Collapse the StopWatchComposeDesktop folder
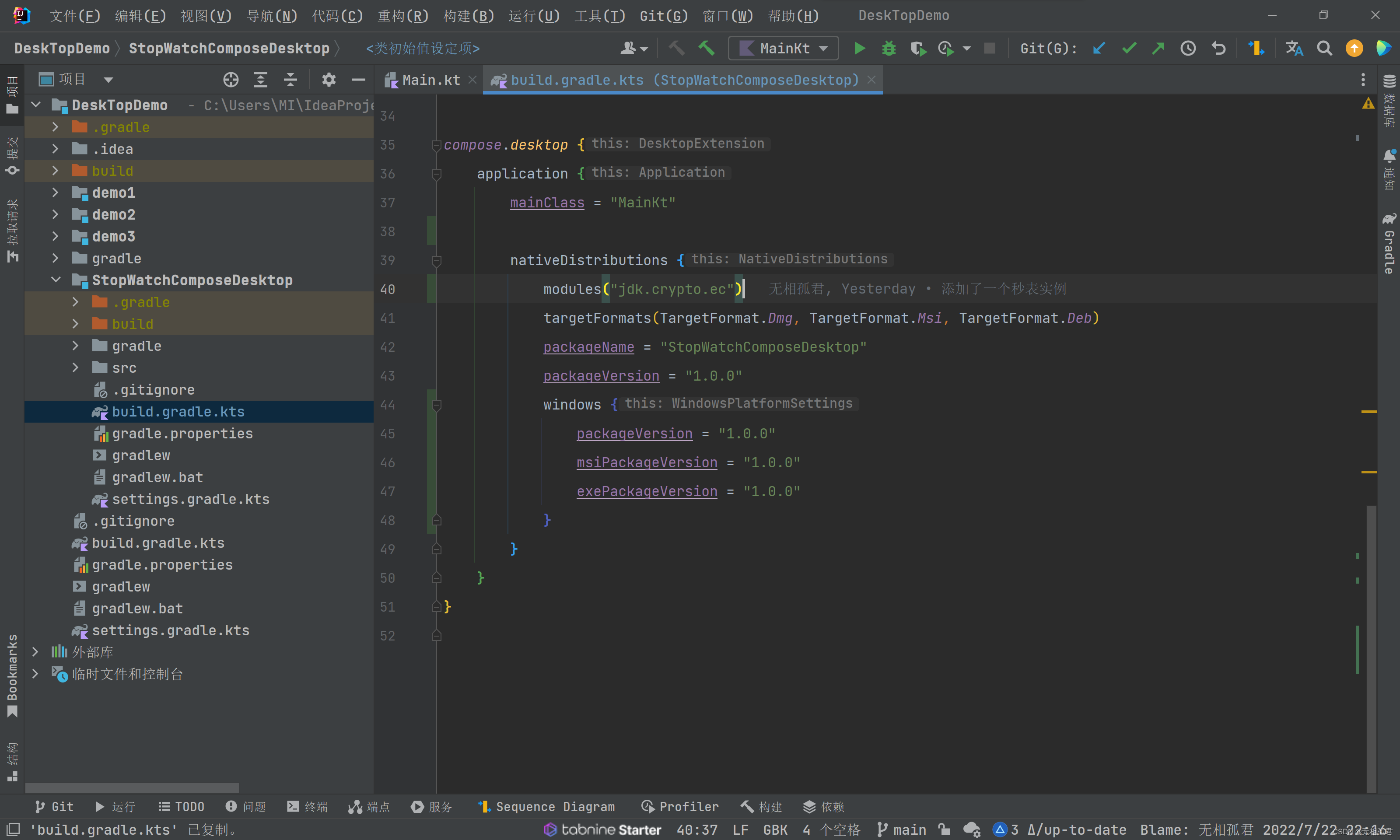 [56, 280]
